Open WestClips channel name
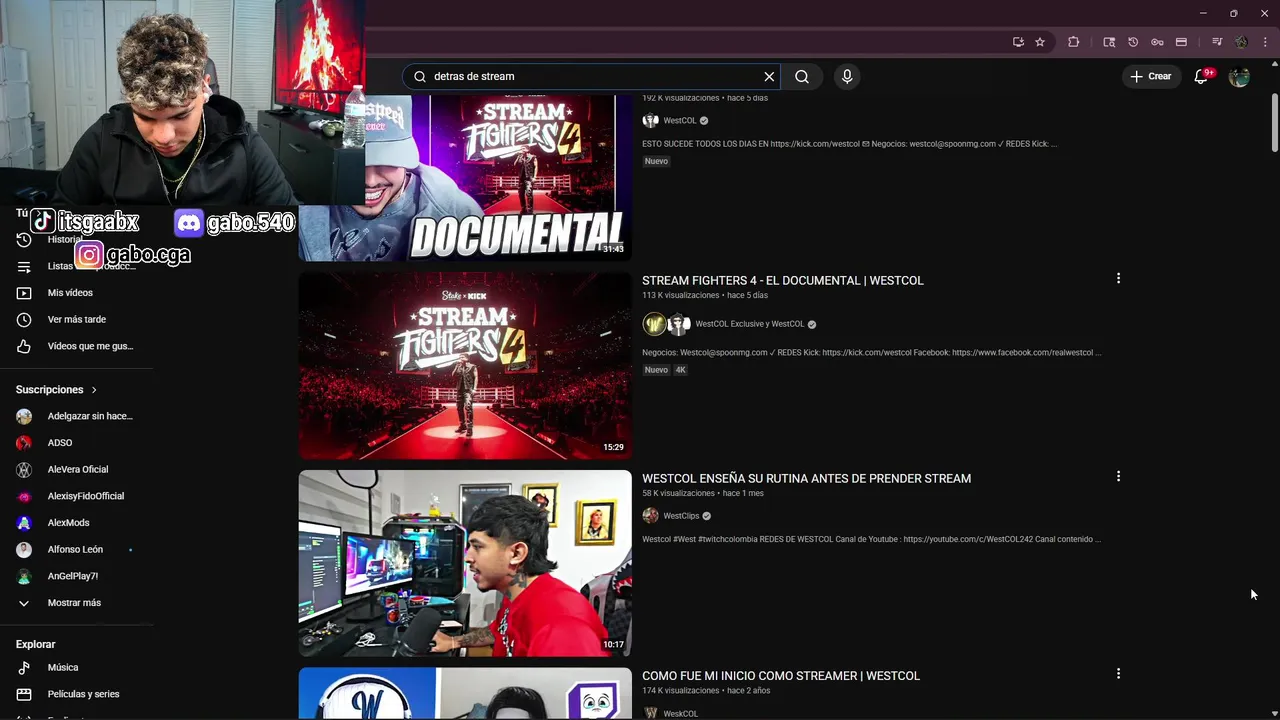 pyautogui.click(x=681, y=516)
